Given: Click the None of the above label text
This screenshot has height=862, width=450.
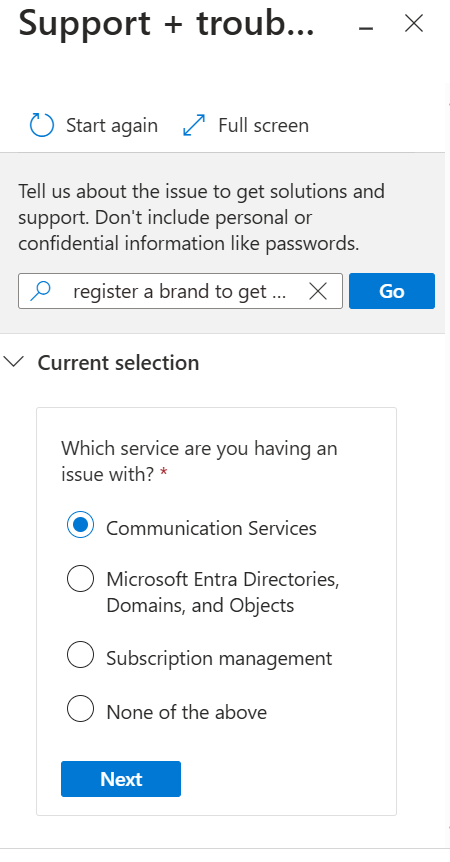Looking at the screenshot, I should pos(187,712).
